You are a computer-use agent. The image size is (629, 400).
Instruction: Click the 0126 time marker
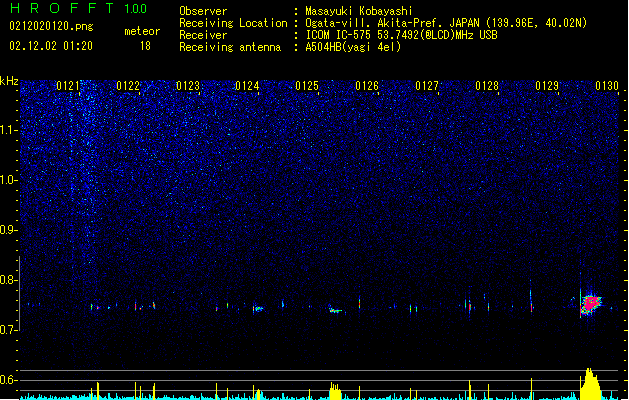[367, 86]
